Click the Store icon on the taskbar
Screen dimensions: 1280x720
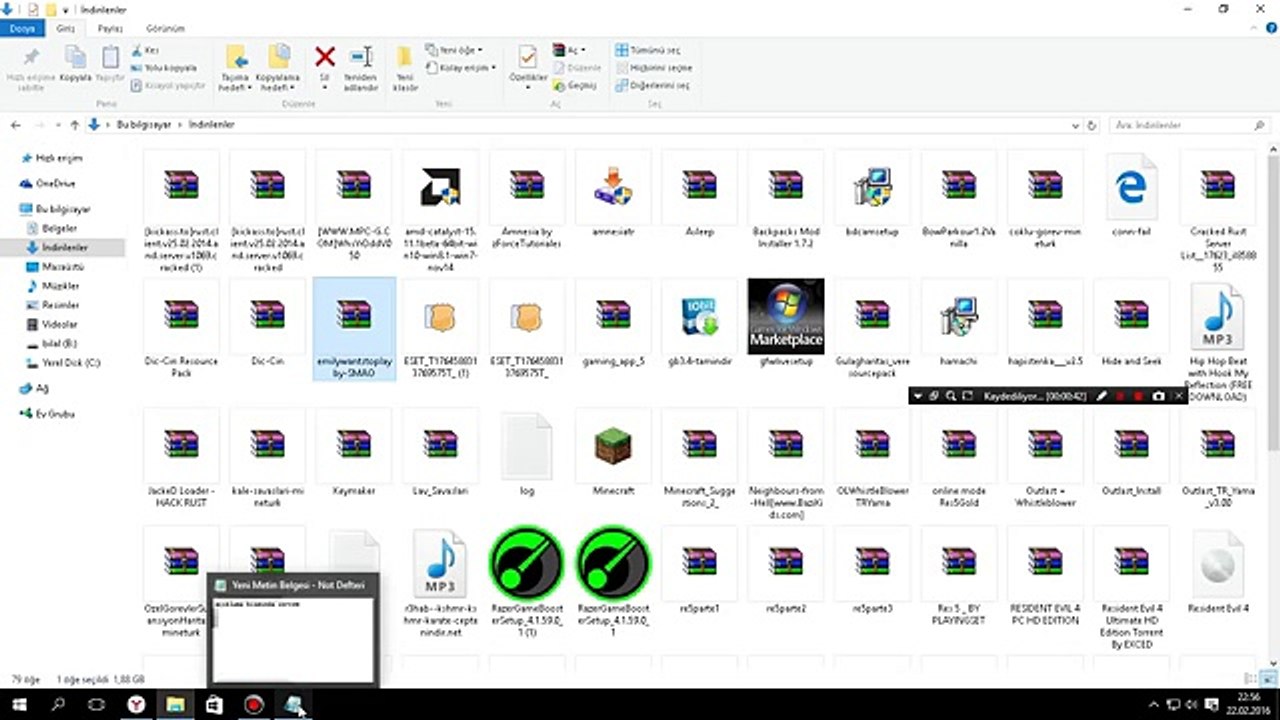(x=213, y=704)
